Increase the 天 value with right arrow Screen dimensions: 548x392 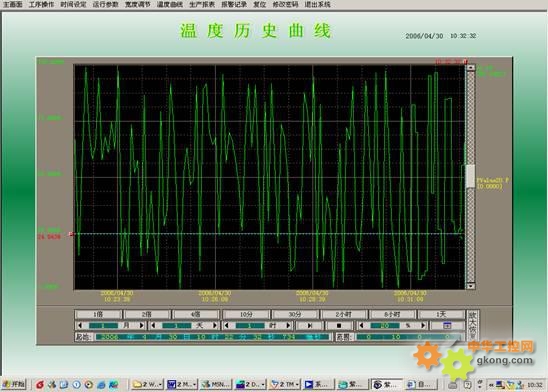tap(215, 326)
